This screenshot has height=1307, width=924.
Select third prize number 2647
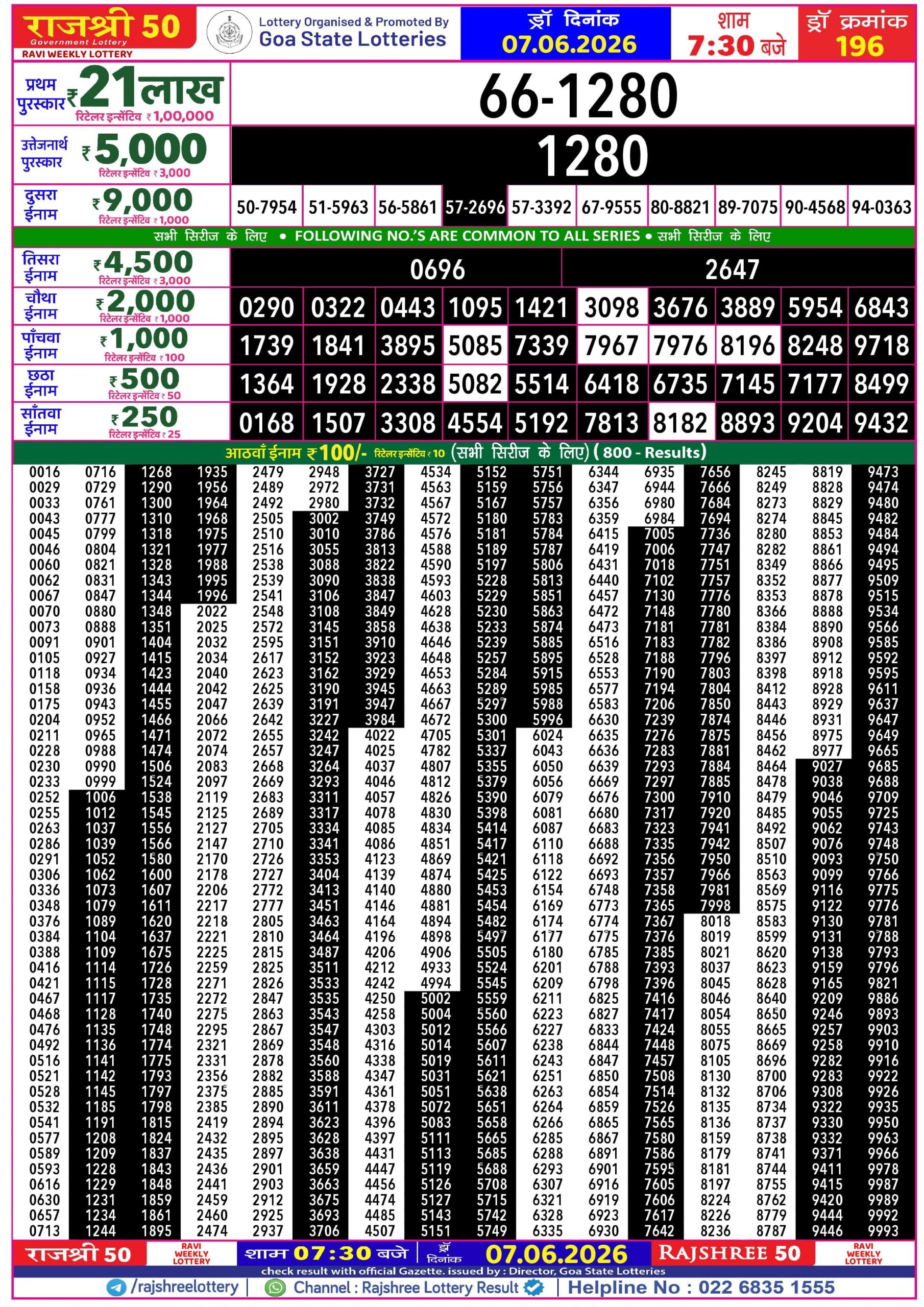(x=732, y=270)
